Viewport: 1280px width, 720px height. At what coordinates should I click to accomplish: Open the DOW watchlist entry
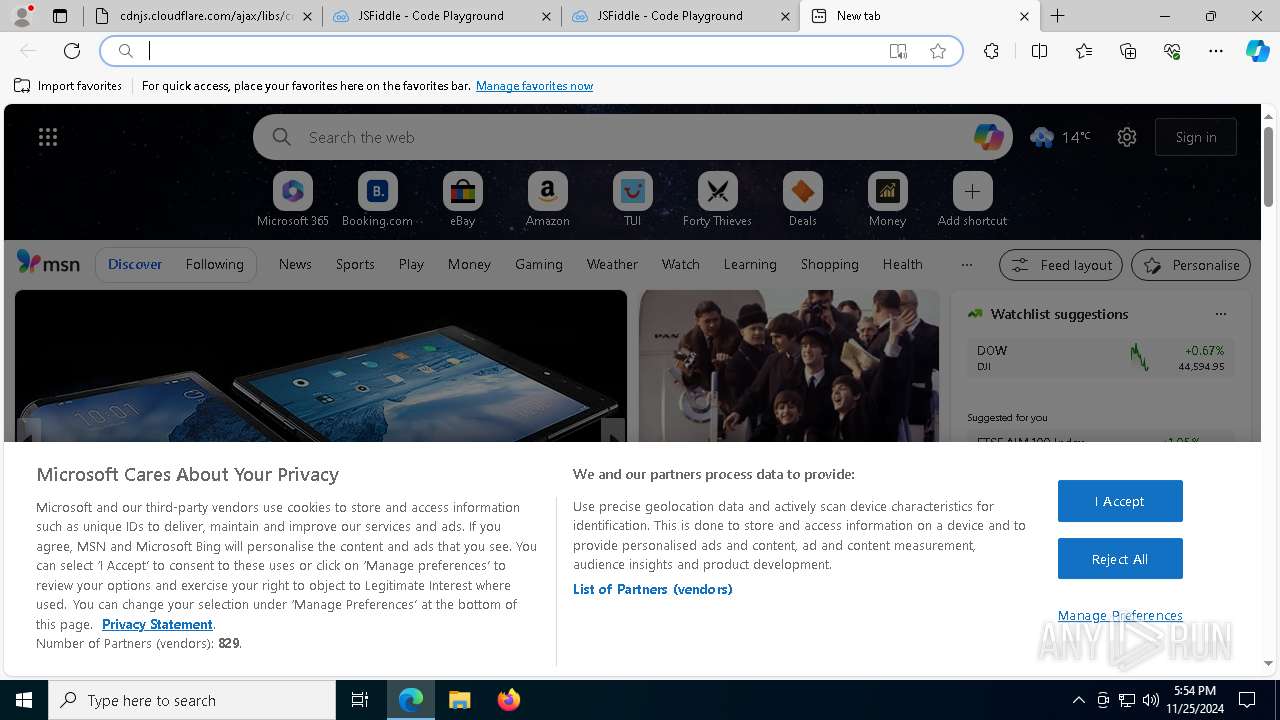pos(1100,358)
